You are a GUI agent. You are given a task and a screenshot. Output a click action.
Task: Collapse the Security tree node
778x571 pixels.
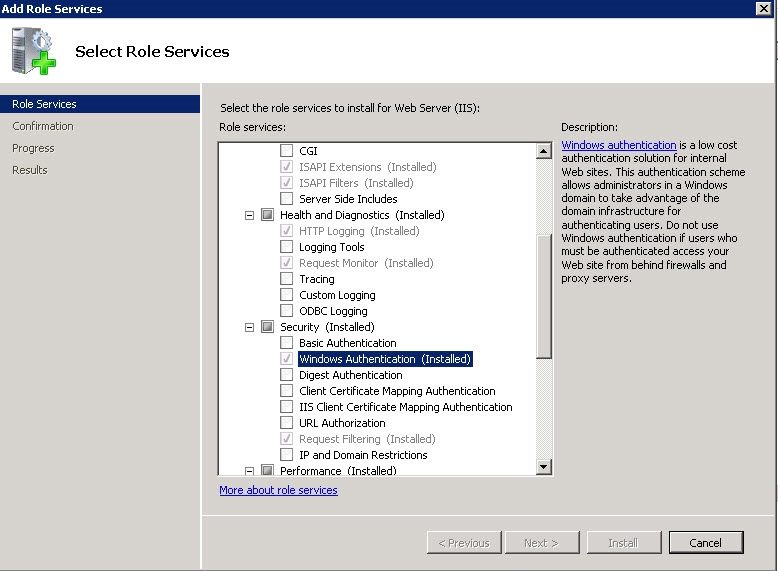250,327
